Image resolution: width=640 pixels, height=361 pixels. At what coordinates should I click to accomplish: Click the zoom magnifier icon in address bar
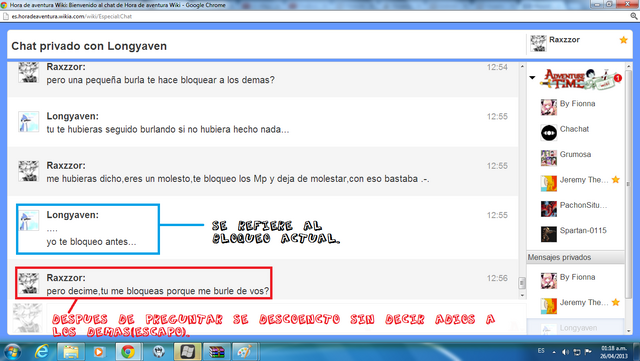[633, 16]
